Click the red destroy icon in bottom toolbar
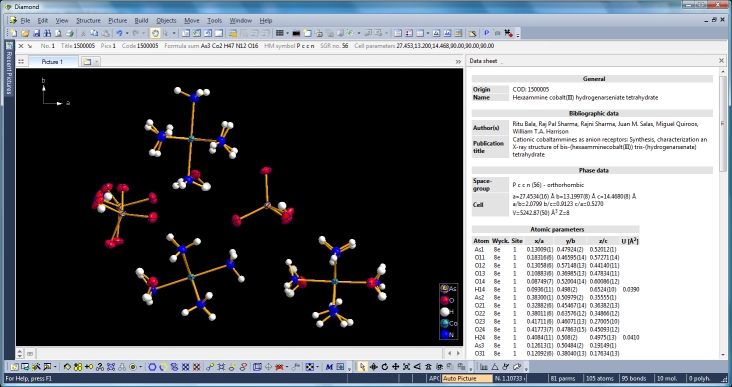 tap(279, 367)
